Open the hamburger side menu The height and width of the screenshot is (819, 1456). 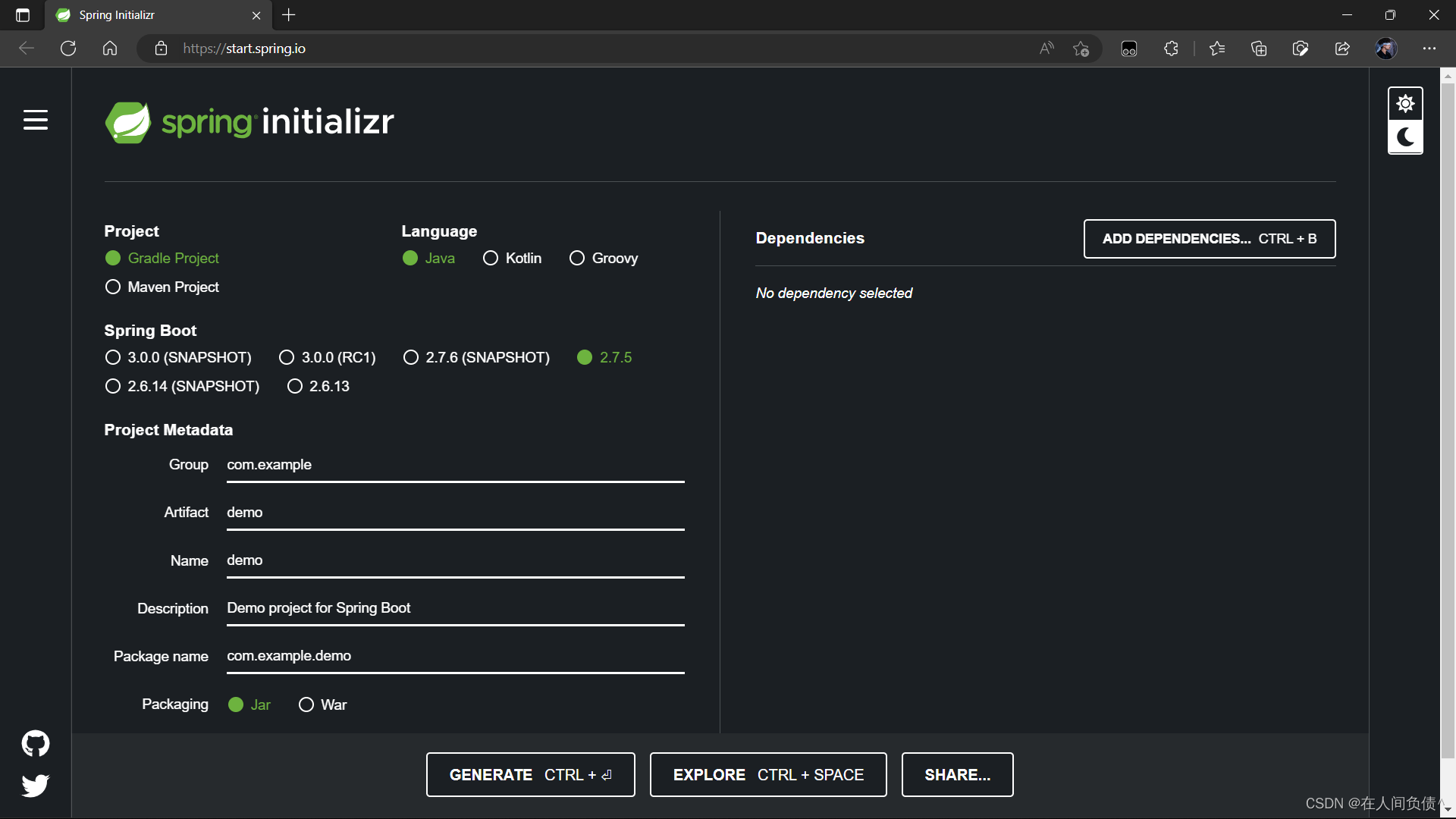click(x=36, y=120)
